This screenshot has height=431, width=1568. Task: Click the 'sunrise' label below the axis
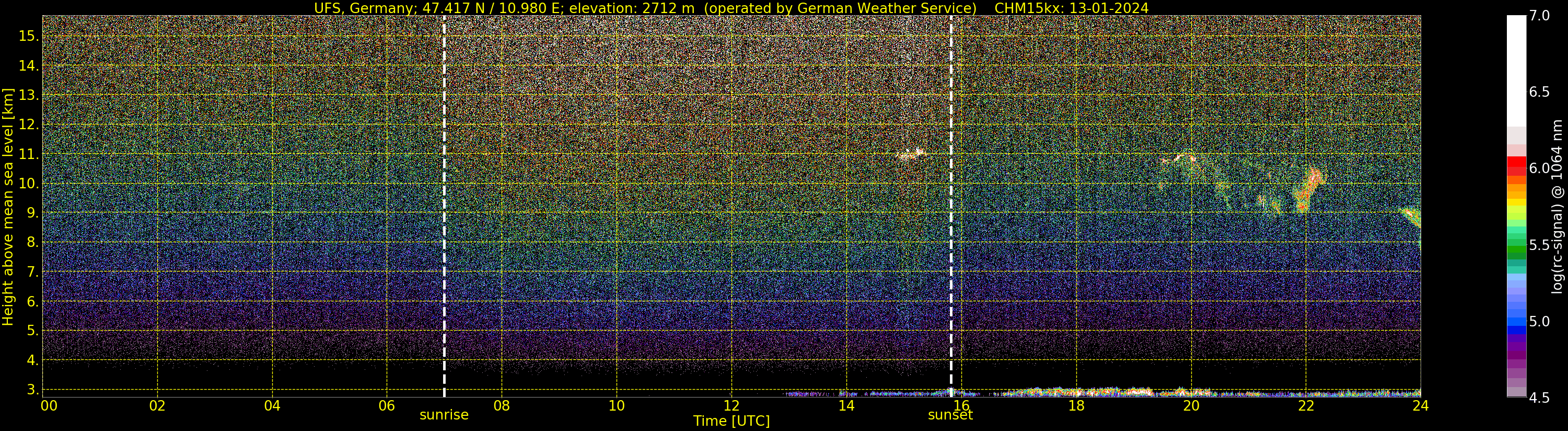click(444, 415)
